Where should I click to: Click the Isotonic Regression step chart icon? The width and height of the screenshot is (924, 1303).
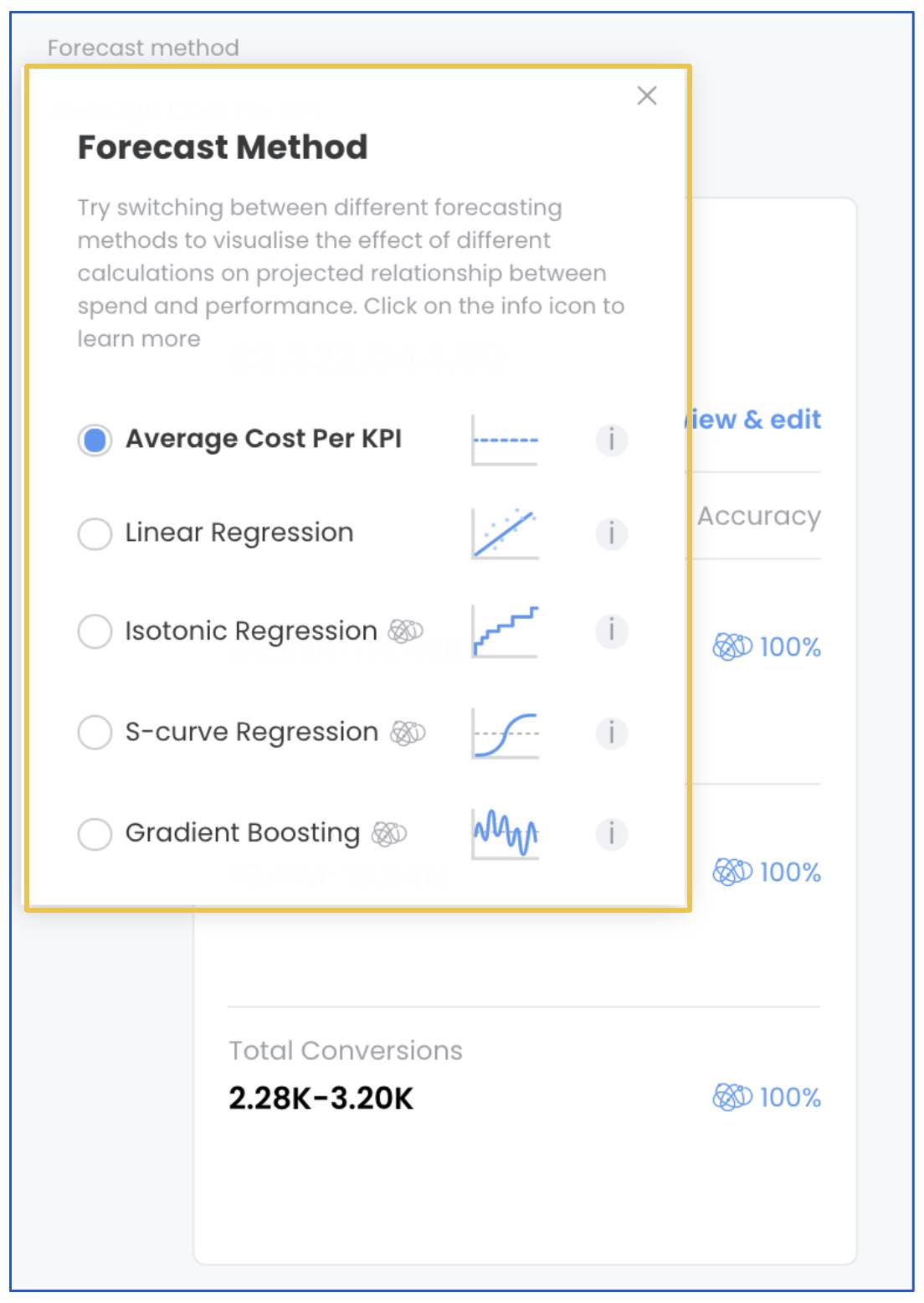[506, 631]
